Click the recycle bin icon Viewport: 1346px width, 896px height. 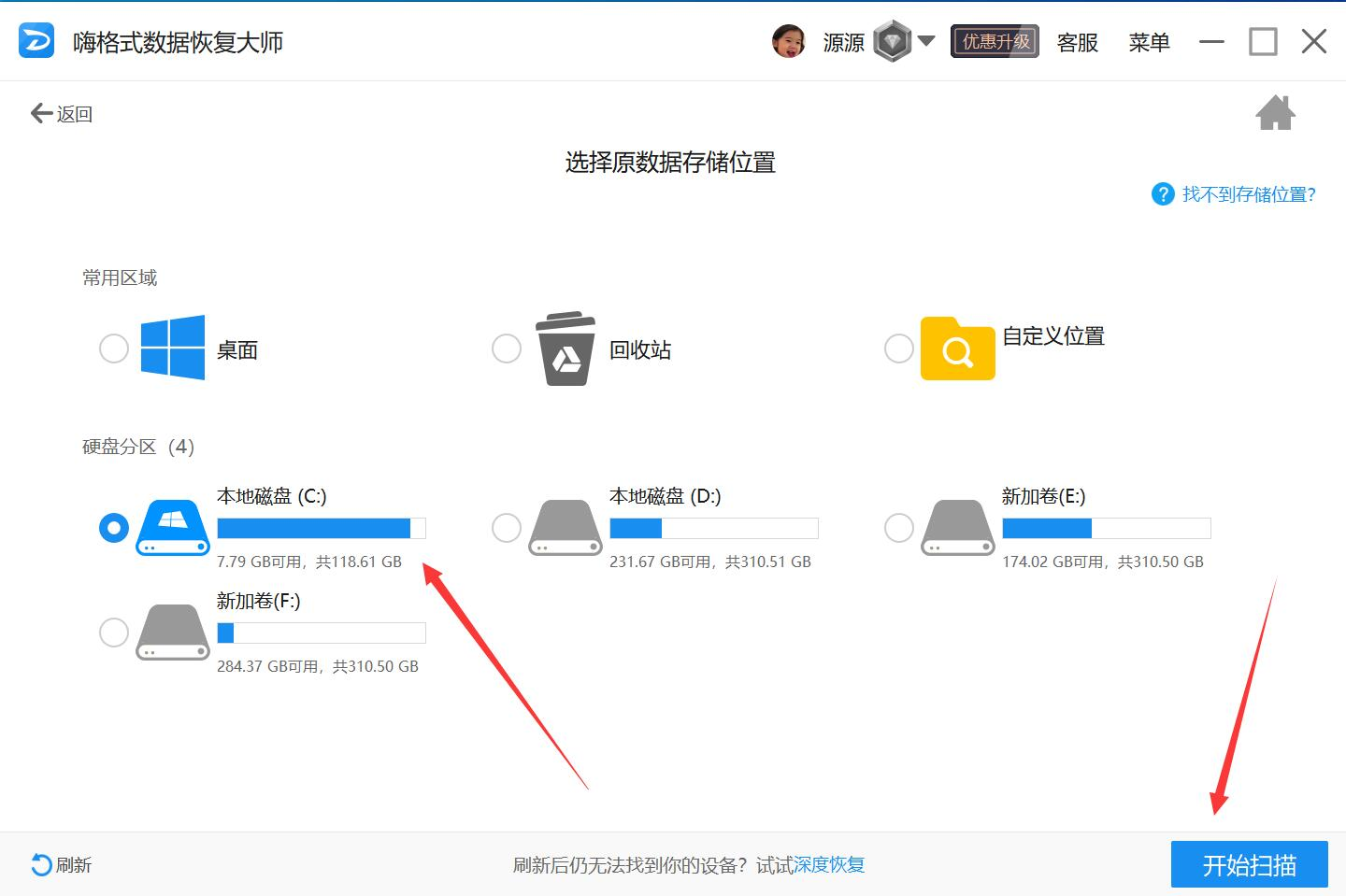point(566,348)
